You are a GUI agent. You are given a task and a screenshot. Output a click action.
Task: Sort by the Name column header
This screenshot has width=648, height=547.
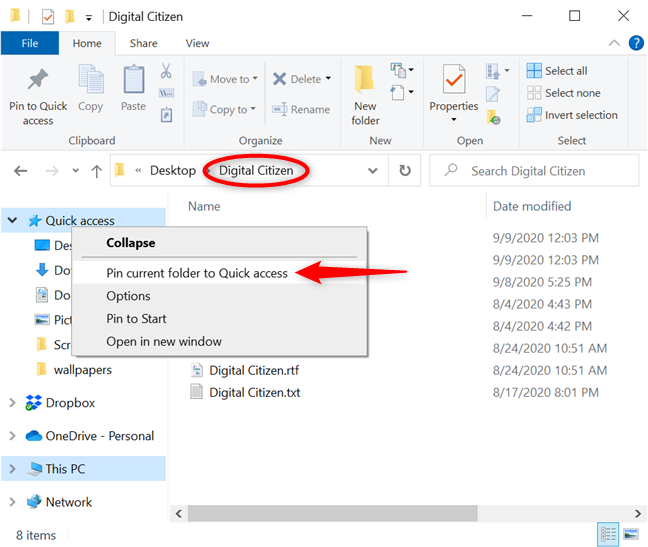coord(204,206)
